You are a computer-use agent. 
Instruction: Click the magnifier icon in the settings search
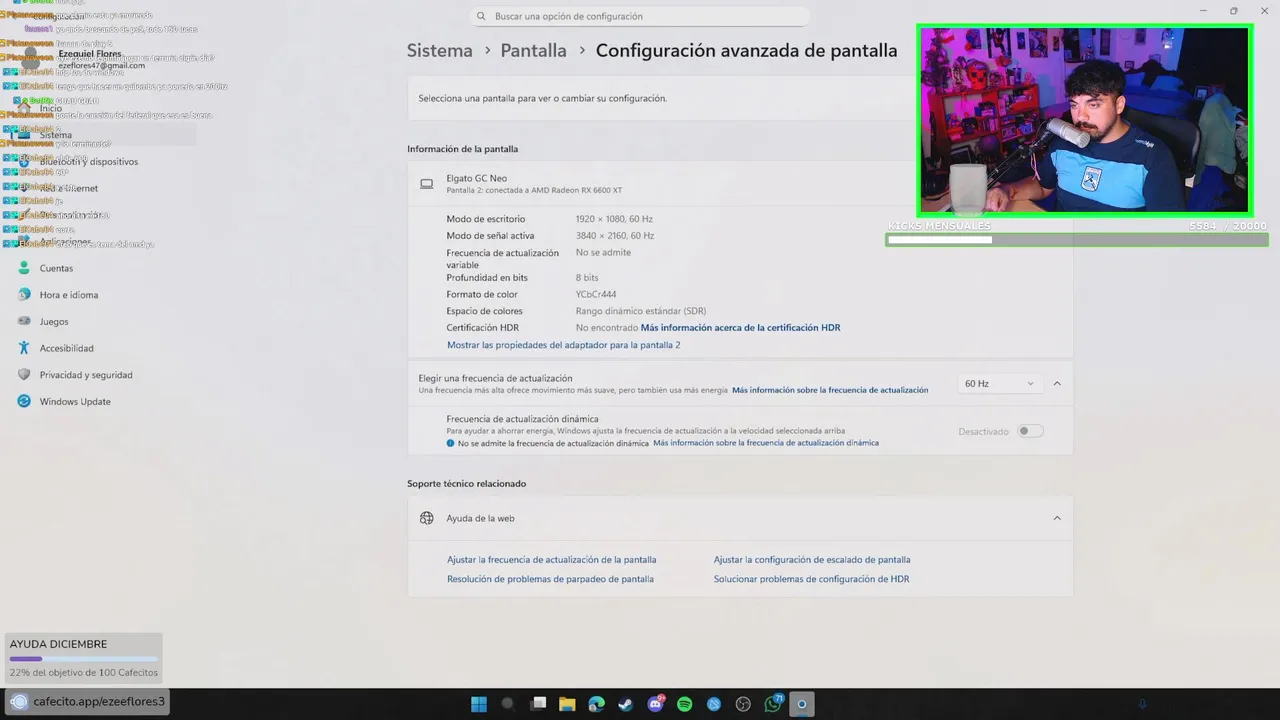pyautogui.click(x=481, y=16)
